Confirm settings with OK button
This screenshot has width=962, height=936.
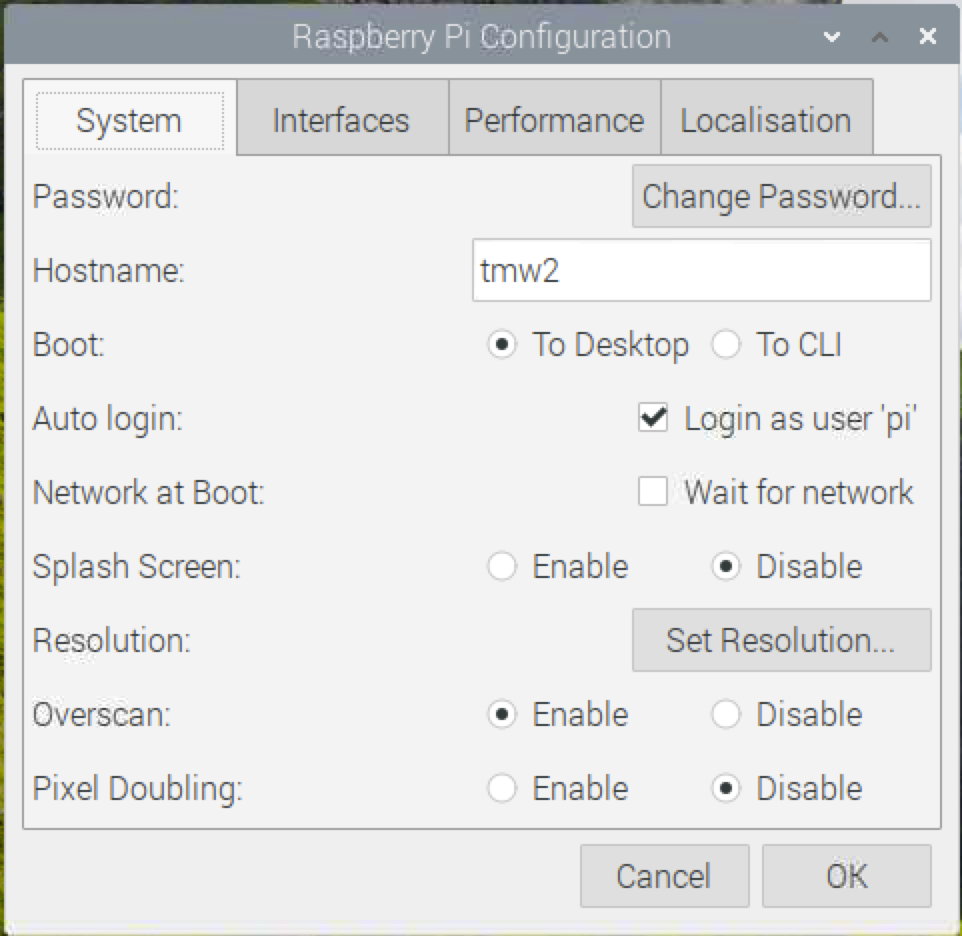click(846, 877)
